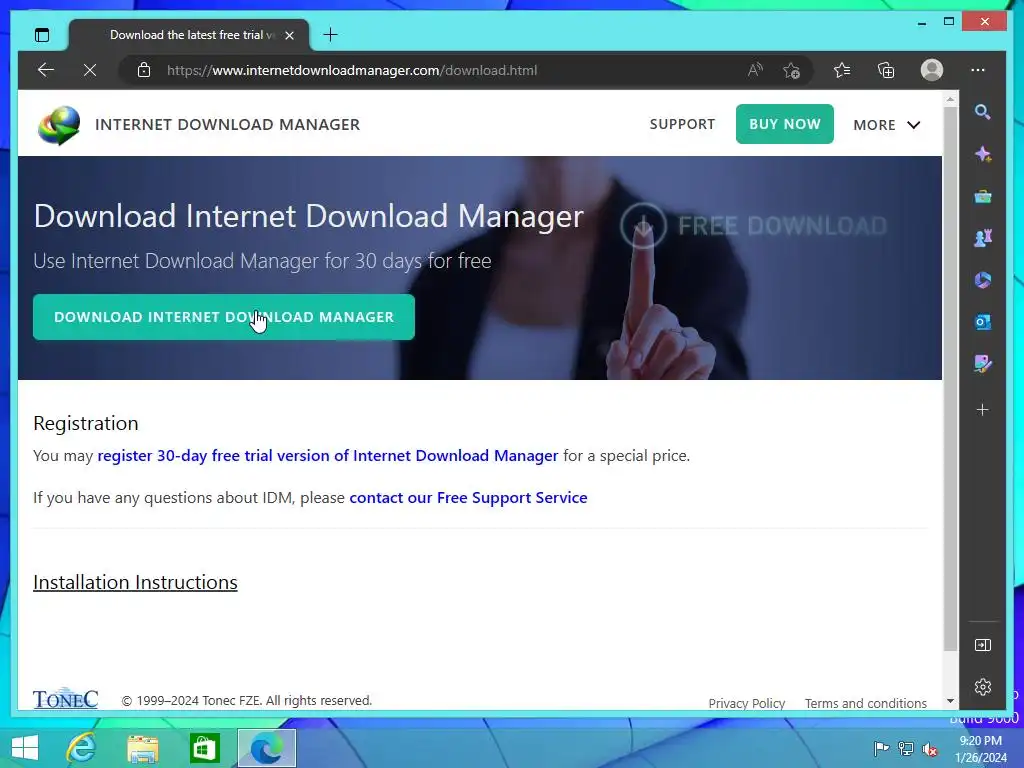Click INTERNET DOWNLOAD MANAGER site title

pos(227,125)
